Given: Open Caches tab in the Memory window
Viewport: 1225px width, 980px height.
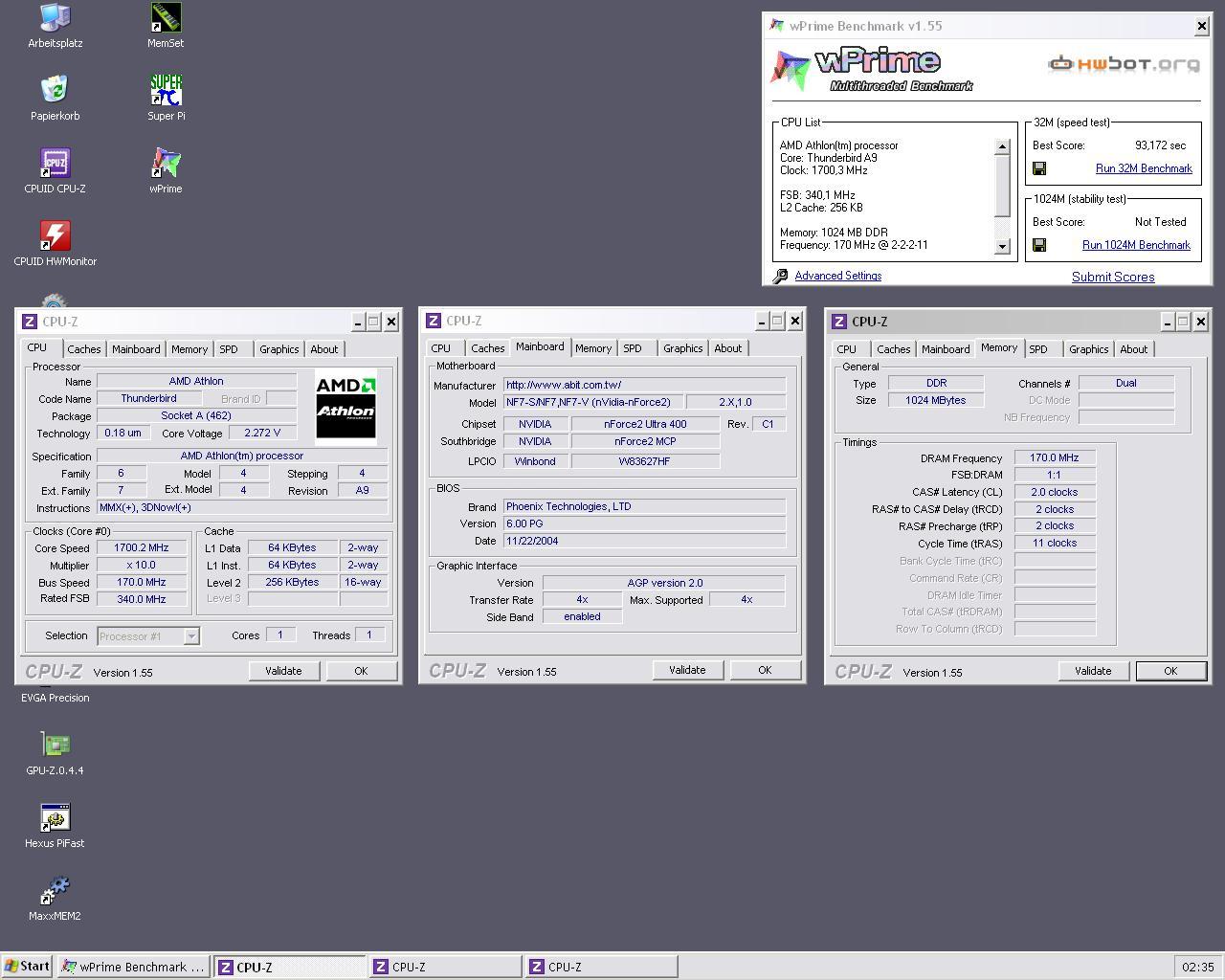Looking at the screenshot, I should tap(894, 349).
